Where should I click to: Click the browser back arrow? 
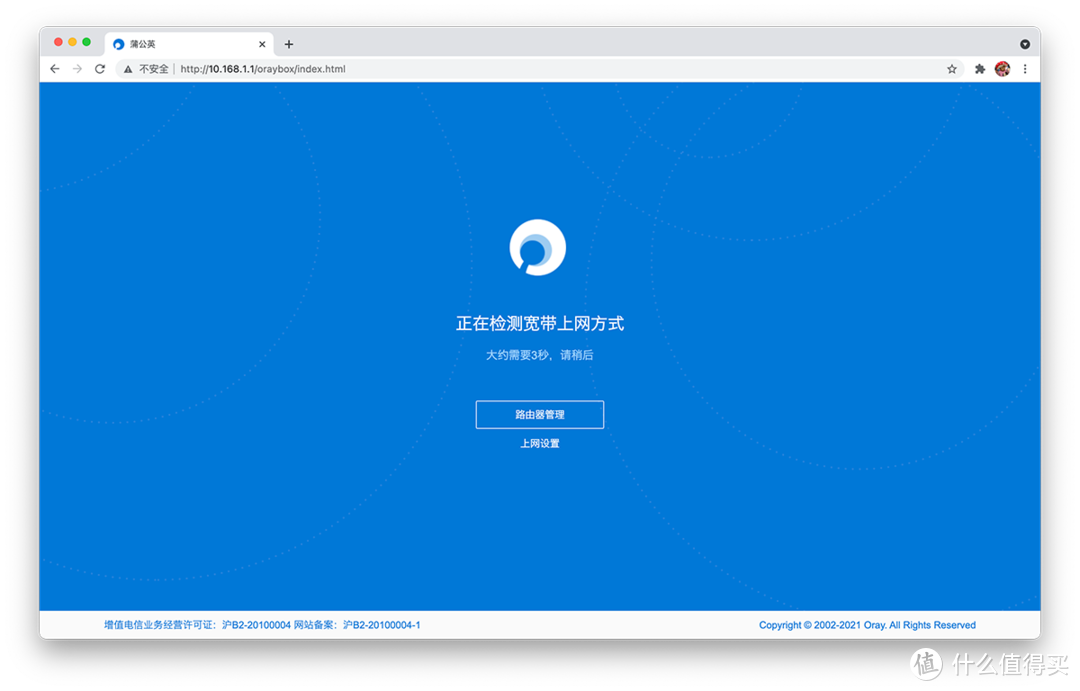point(55,69)
